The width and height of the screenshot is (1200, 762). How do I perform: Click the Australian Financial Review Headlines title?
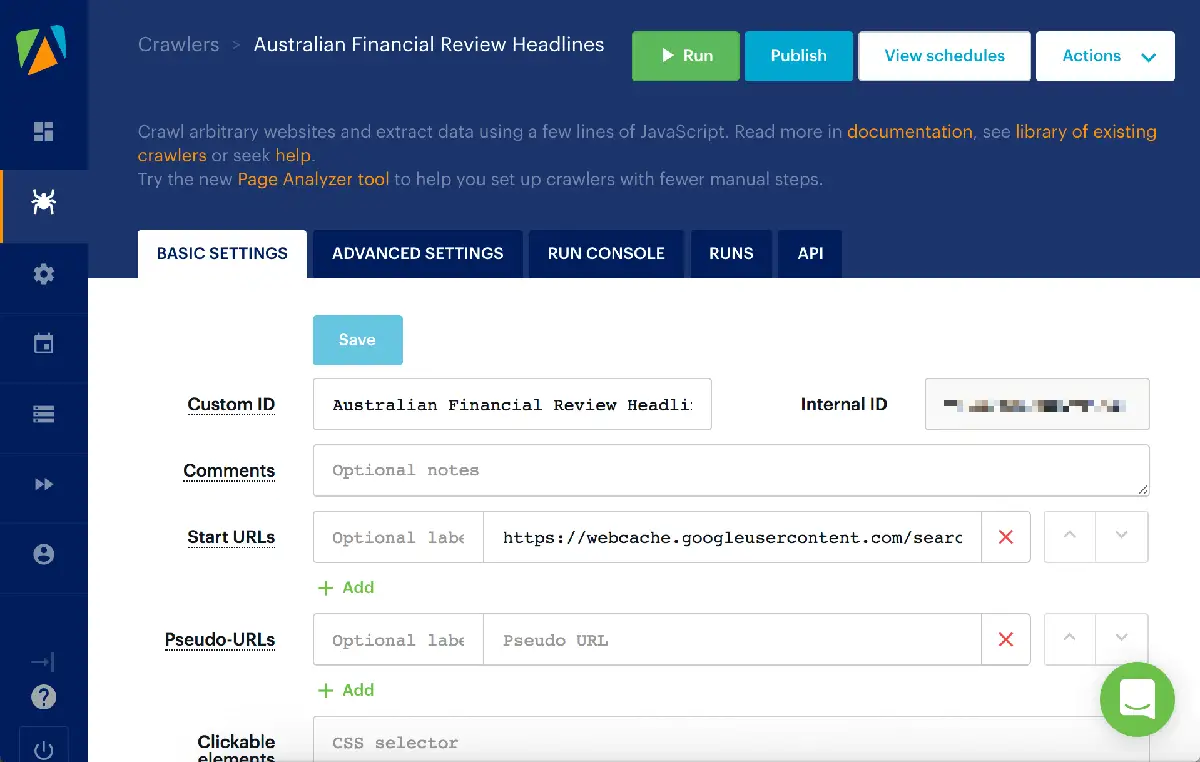[429, 45]
